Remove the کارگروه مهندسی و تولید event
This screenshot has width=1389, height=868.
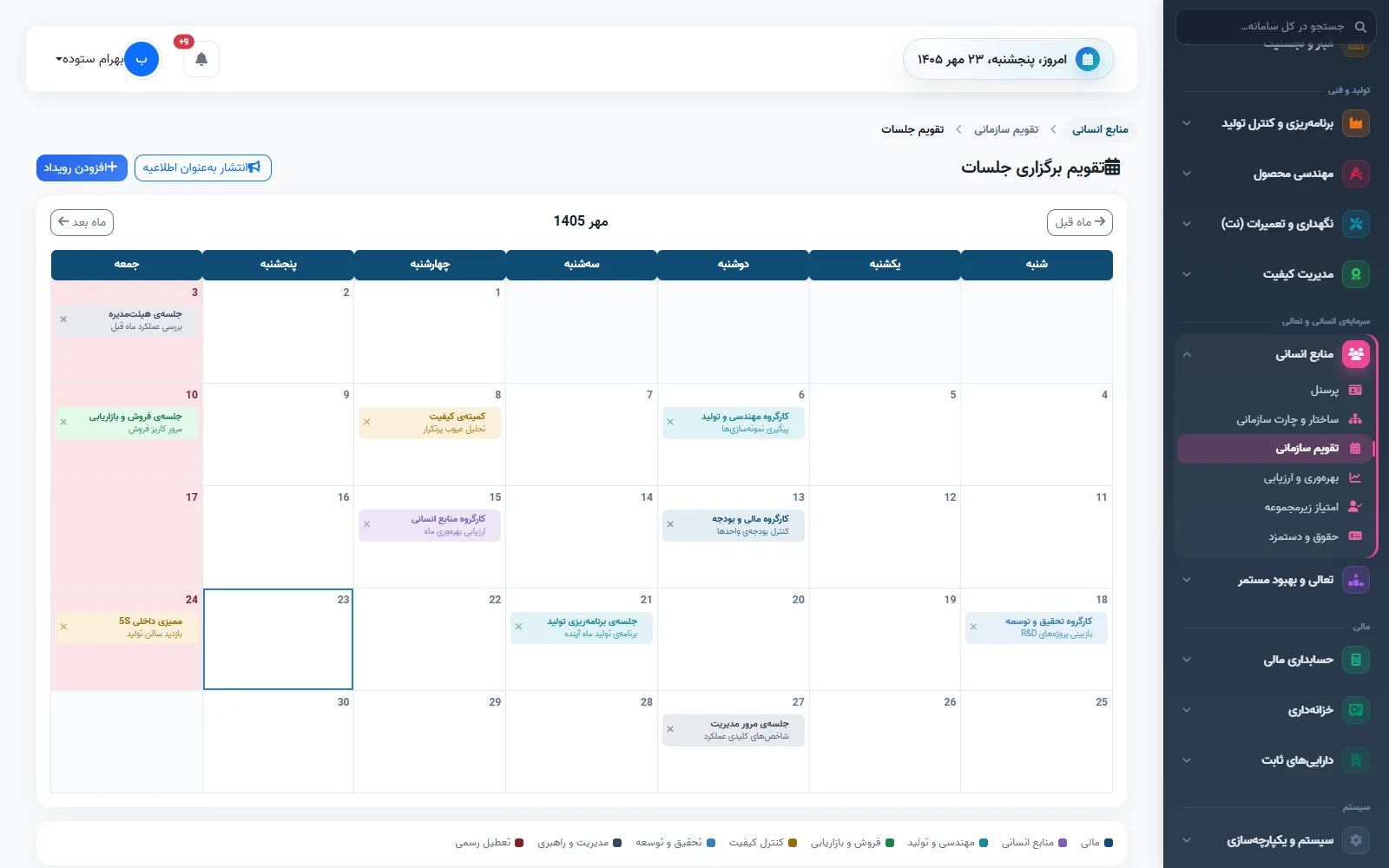click(x=670, y=422)
